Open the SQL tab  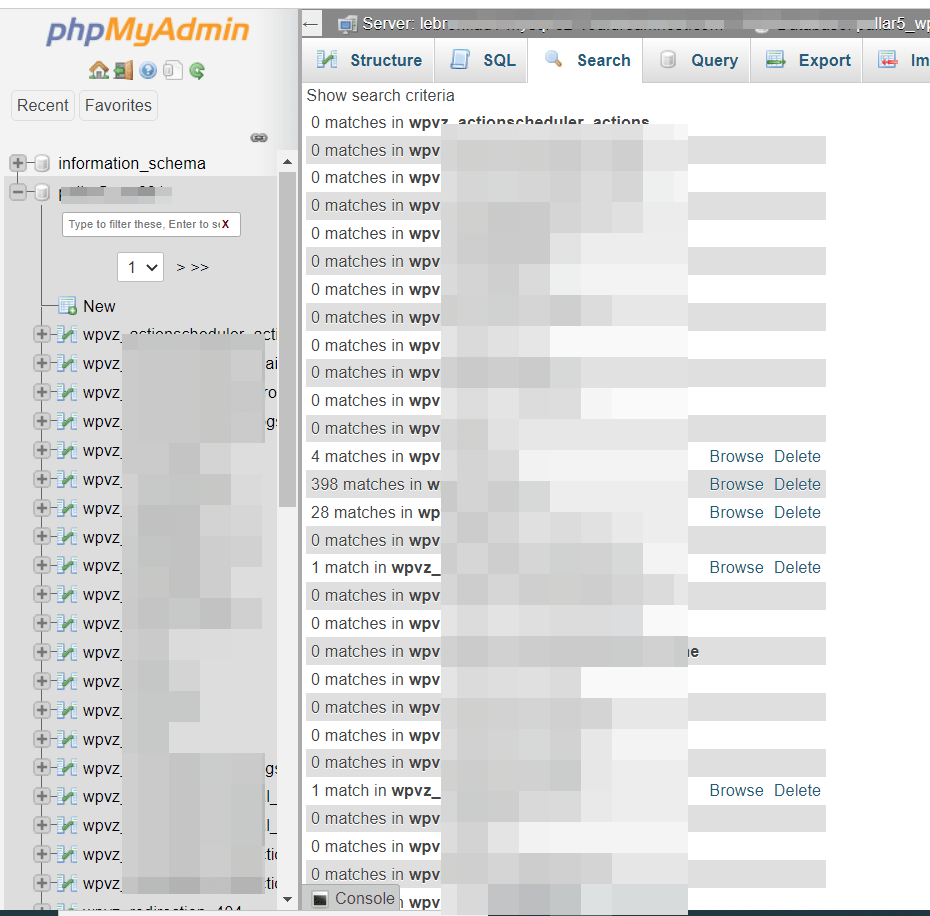point(483,60)
